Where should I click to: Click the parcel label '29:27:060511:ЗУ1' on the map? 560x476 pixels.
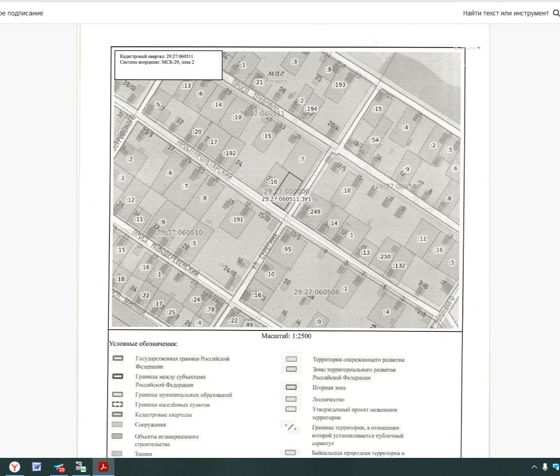tap(286, 199)
